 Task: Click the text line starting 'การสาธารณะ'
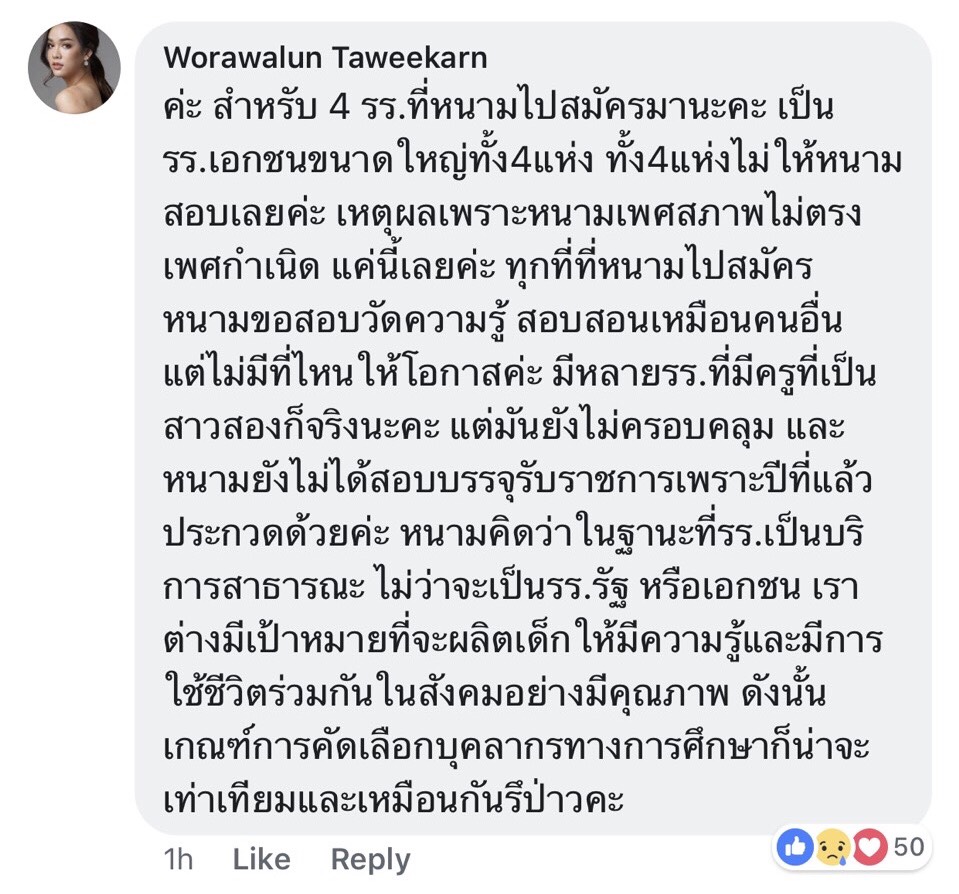[x=511, y=588]
